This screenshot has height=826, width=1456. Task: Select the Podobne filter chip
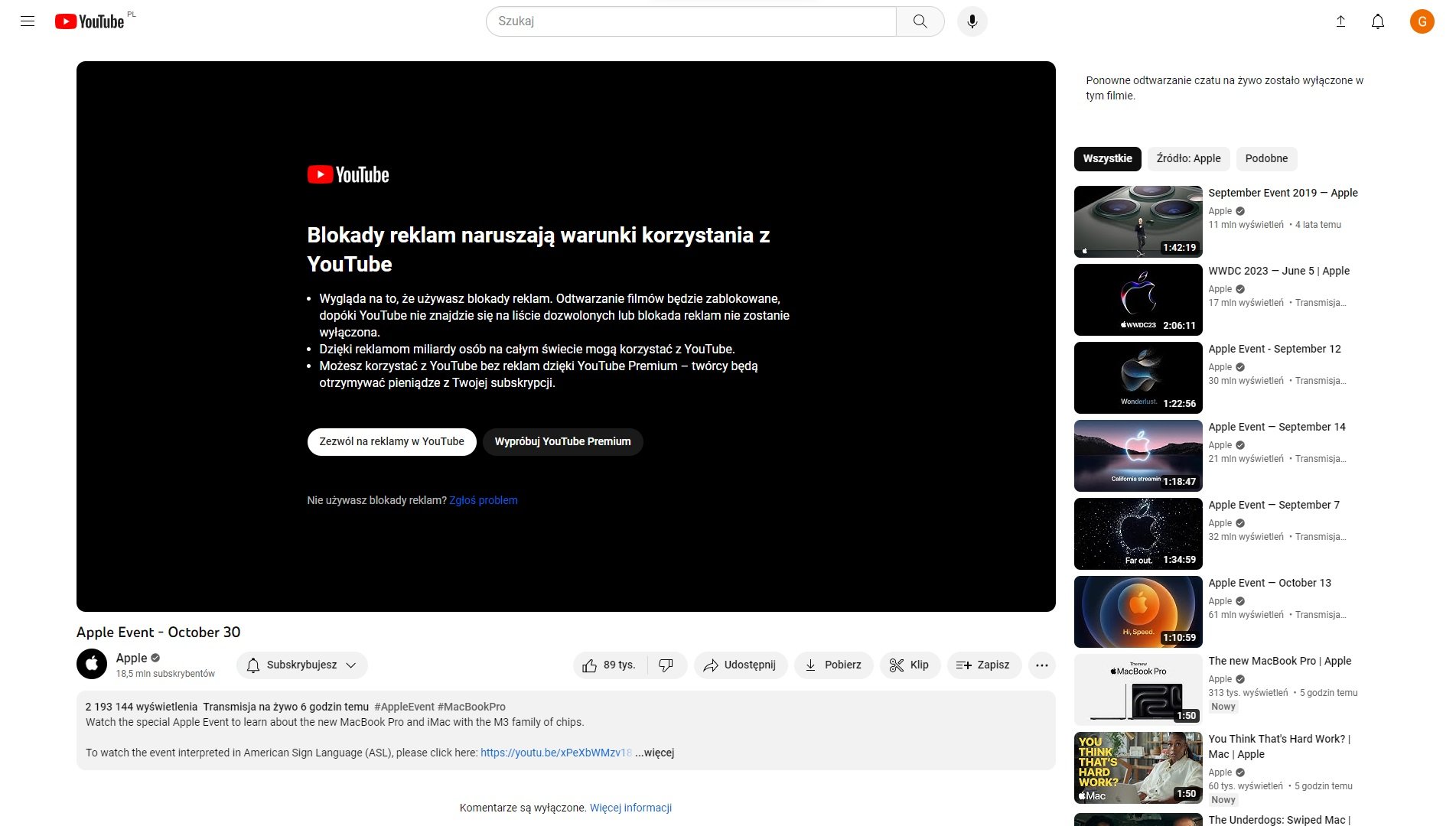click(1266, 158)
